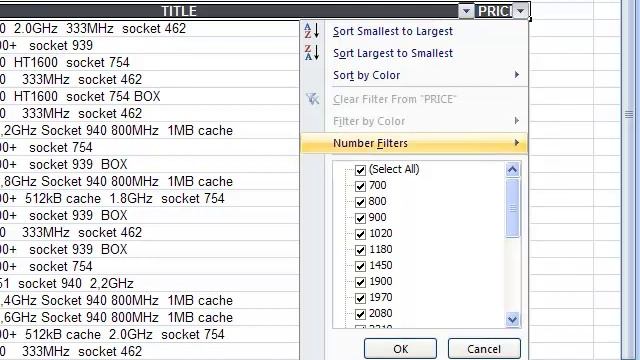Viewport: 640px width, 360px height.
Task: Uncheck the 1900 price checkbox
Action: (360, 282)
